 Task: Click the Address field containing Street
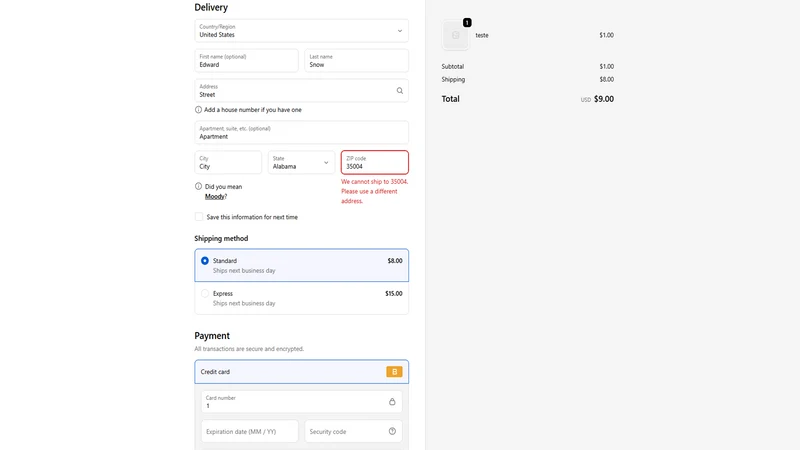pyautogui.click(x=302, y=91)
